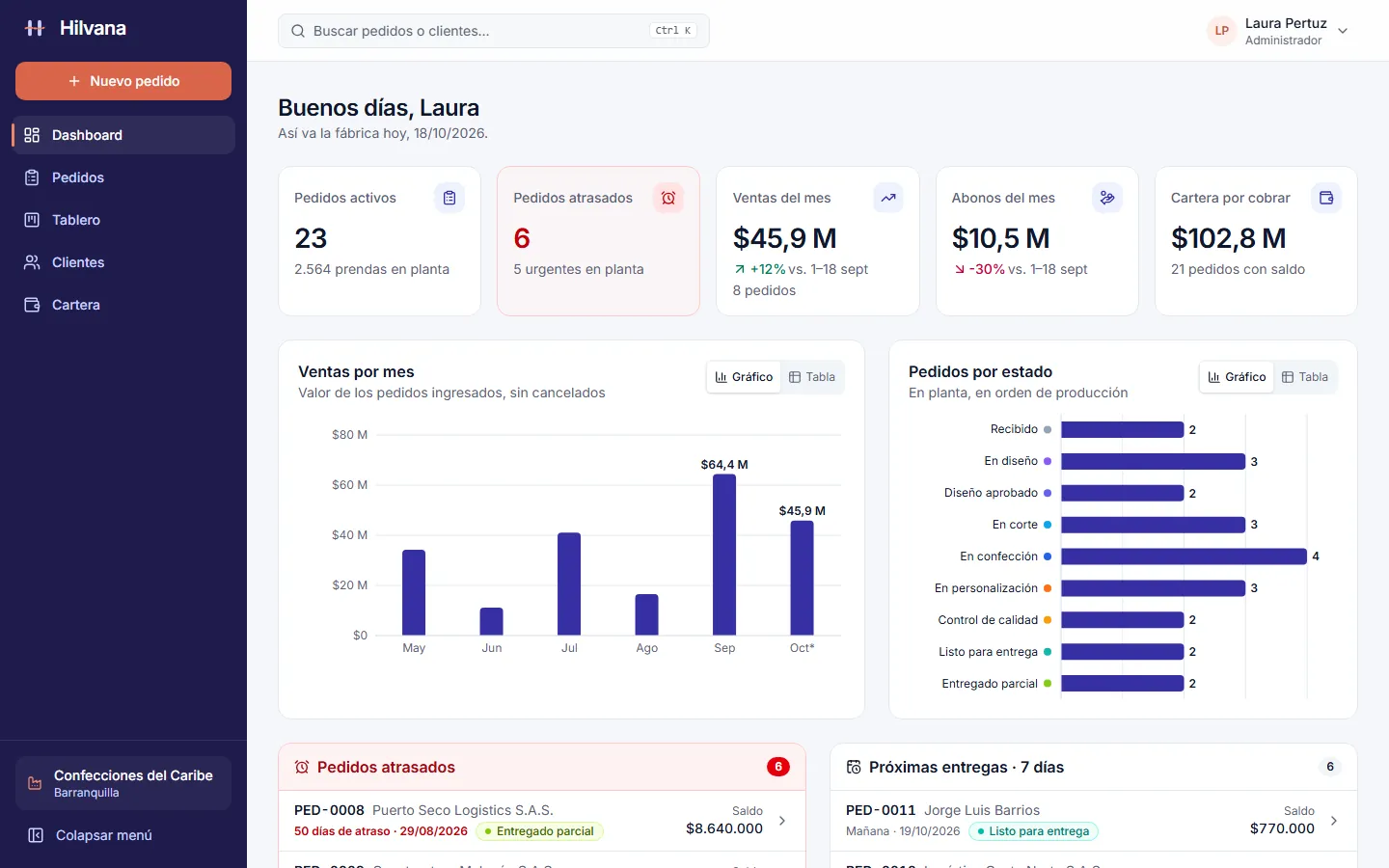Click the Cartera wallet icon in sidebar
This screenshot has width=1389, height=868.
click(32, 305)
